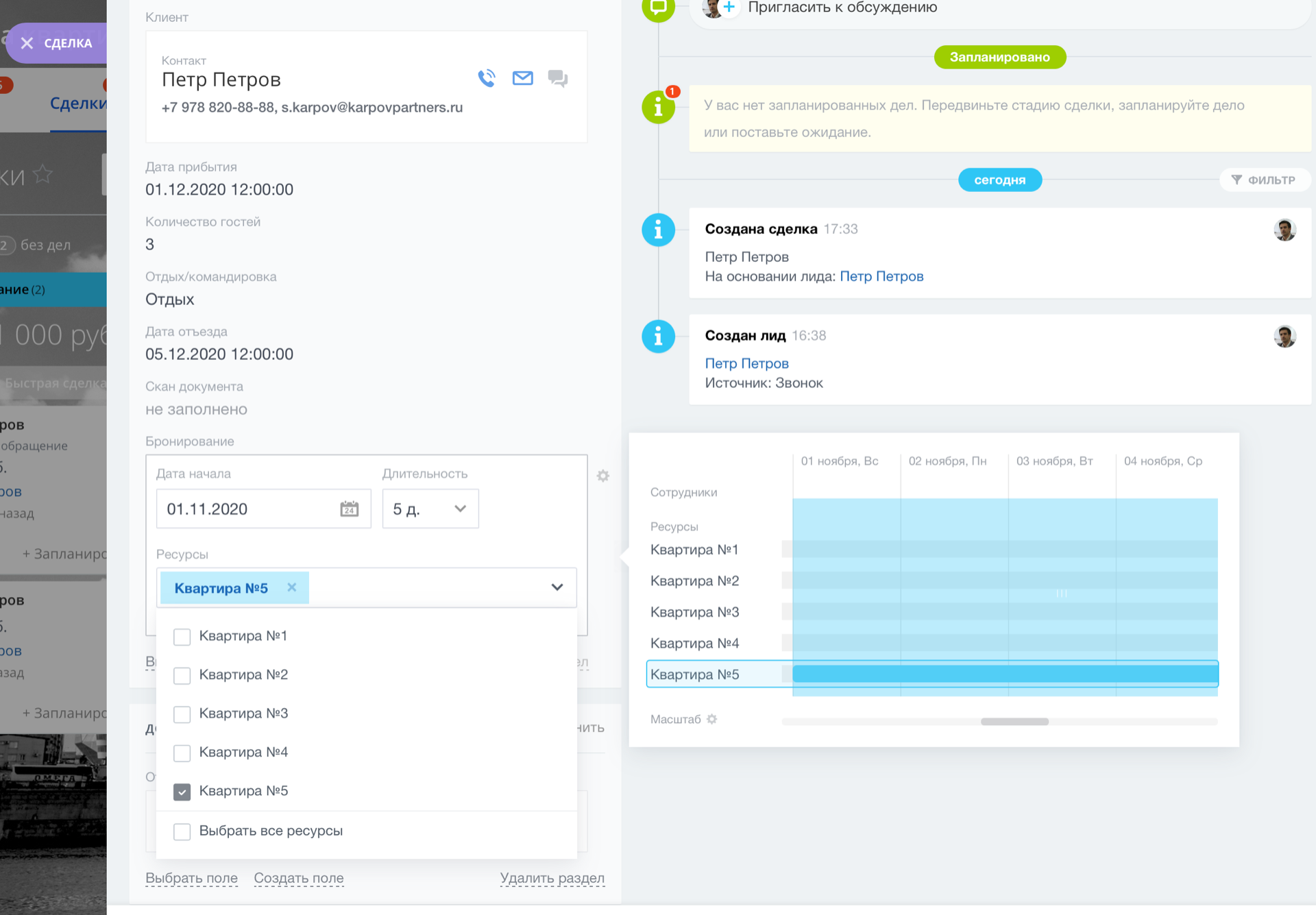The height and width of the screenshot is (915, 1316).
Task: Collapse the Ресурсы dropdown chevron
Action: tap(557, 587)
